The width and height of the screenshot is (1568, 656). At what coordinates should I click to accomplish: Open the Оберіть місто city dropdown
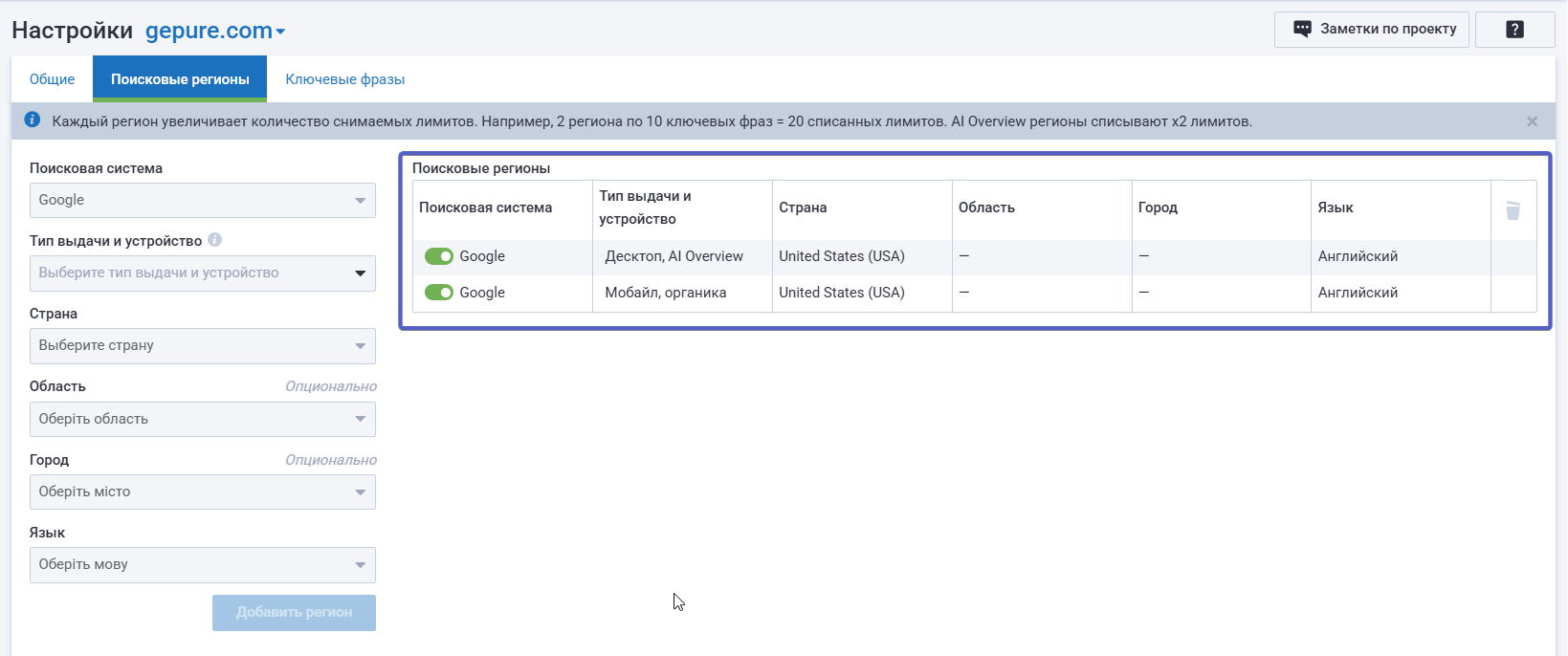tap(202, 492)
